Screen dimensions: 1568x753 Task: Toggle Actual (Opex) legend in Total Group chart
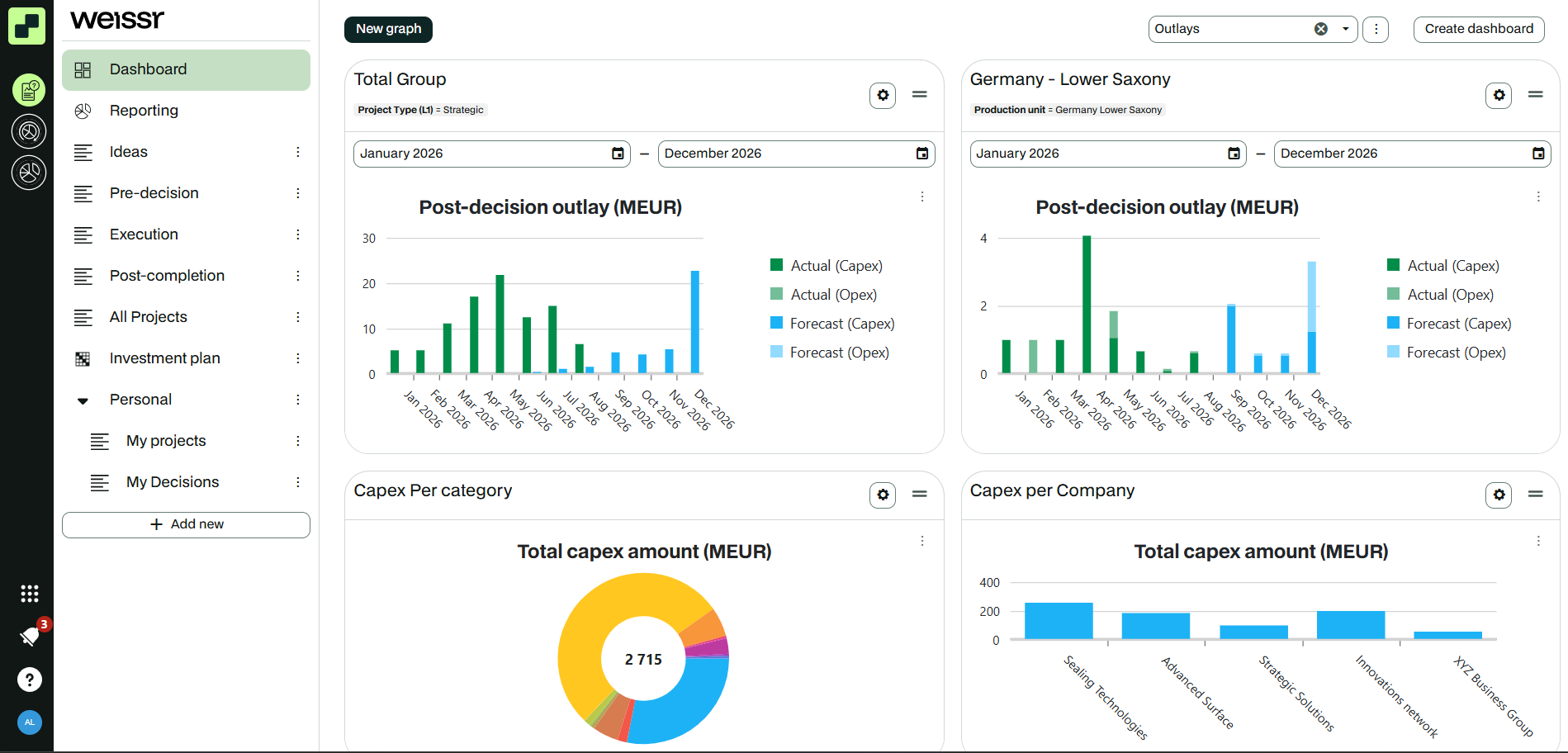pos(824,295)
